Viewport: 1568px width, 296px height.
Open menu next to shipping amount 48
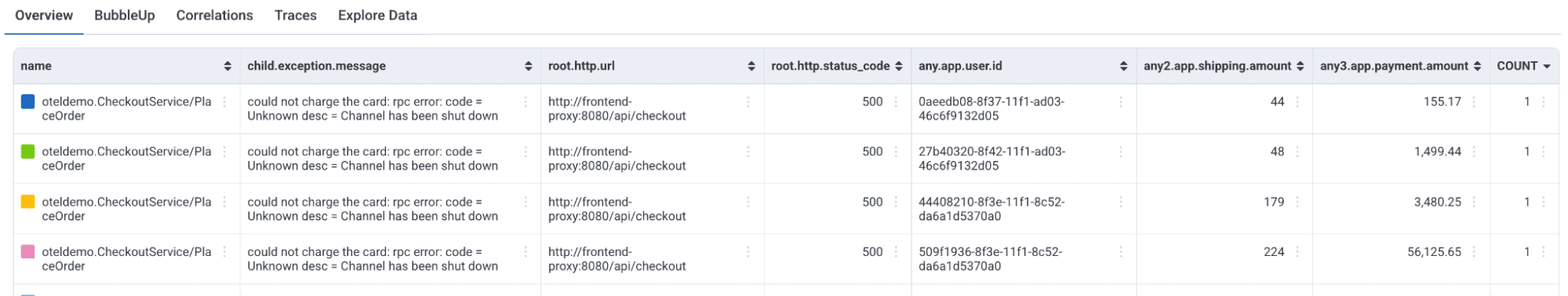pos(1297,152)
